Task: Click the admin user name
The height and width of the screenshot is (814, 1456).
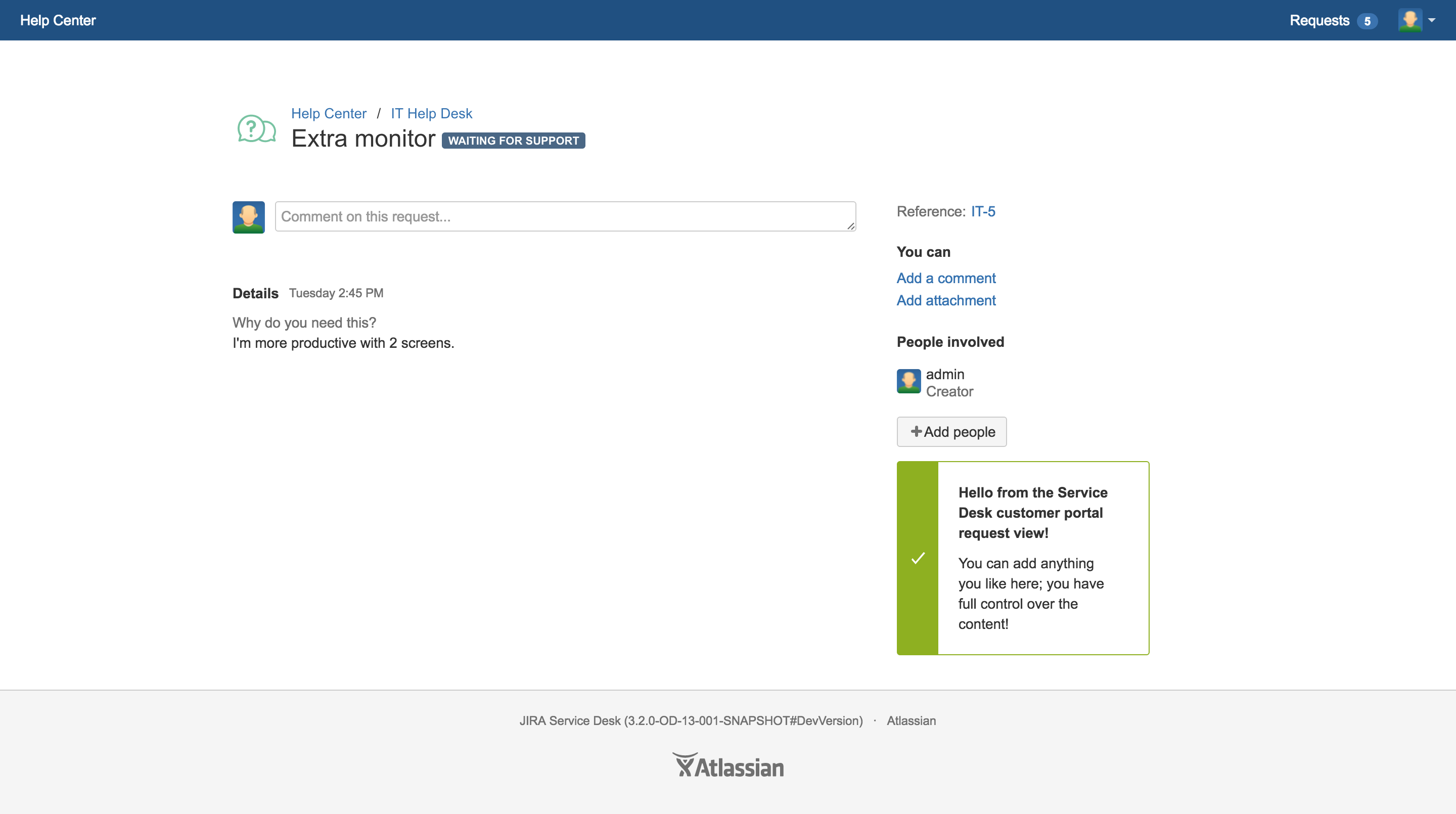Action: (x=945, y=374)
